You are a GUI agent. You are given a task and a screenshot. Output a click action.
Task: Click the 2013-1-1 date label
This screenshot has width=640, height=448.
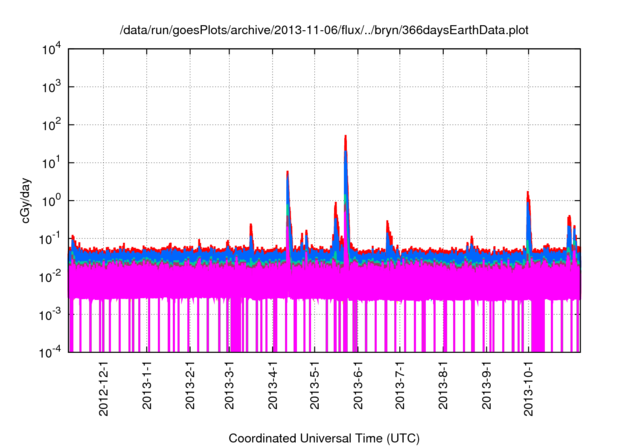pos(147,385)
